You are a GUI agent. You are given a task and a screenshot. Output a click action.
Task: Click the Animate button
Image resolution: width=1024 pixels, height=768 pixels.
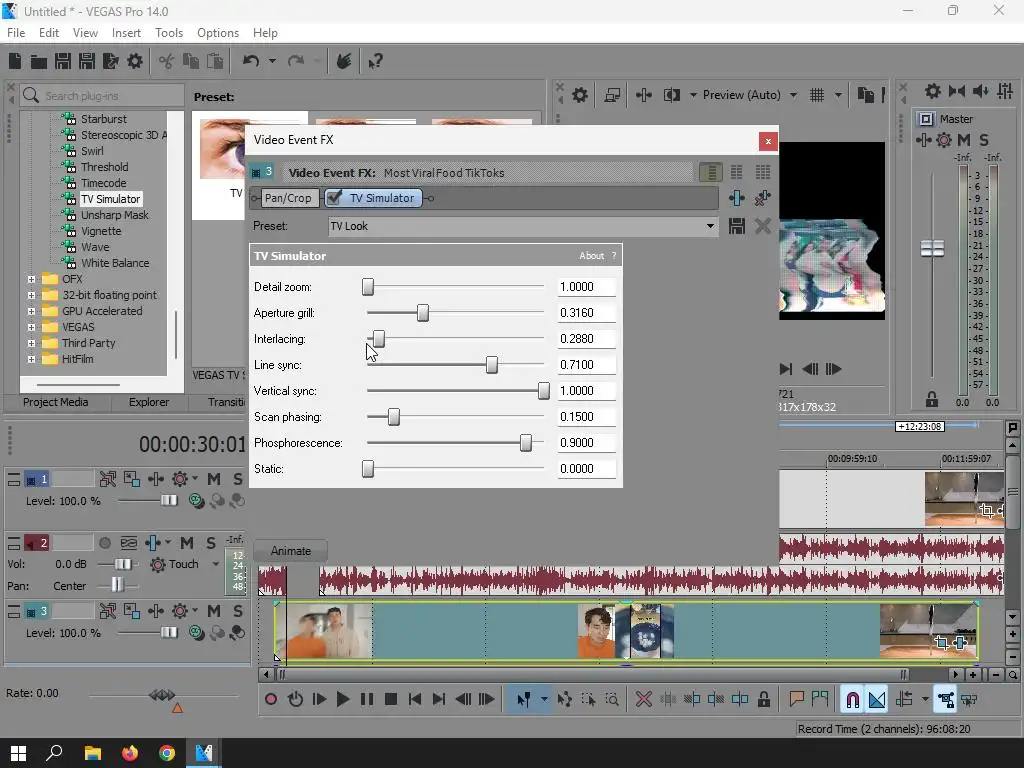291,551
